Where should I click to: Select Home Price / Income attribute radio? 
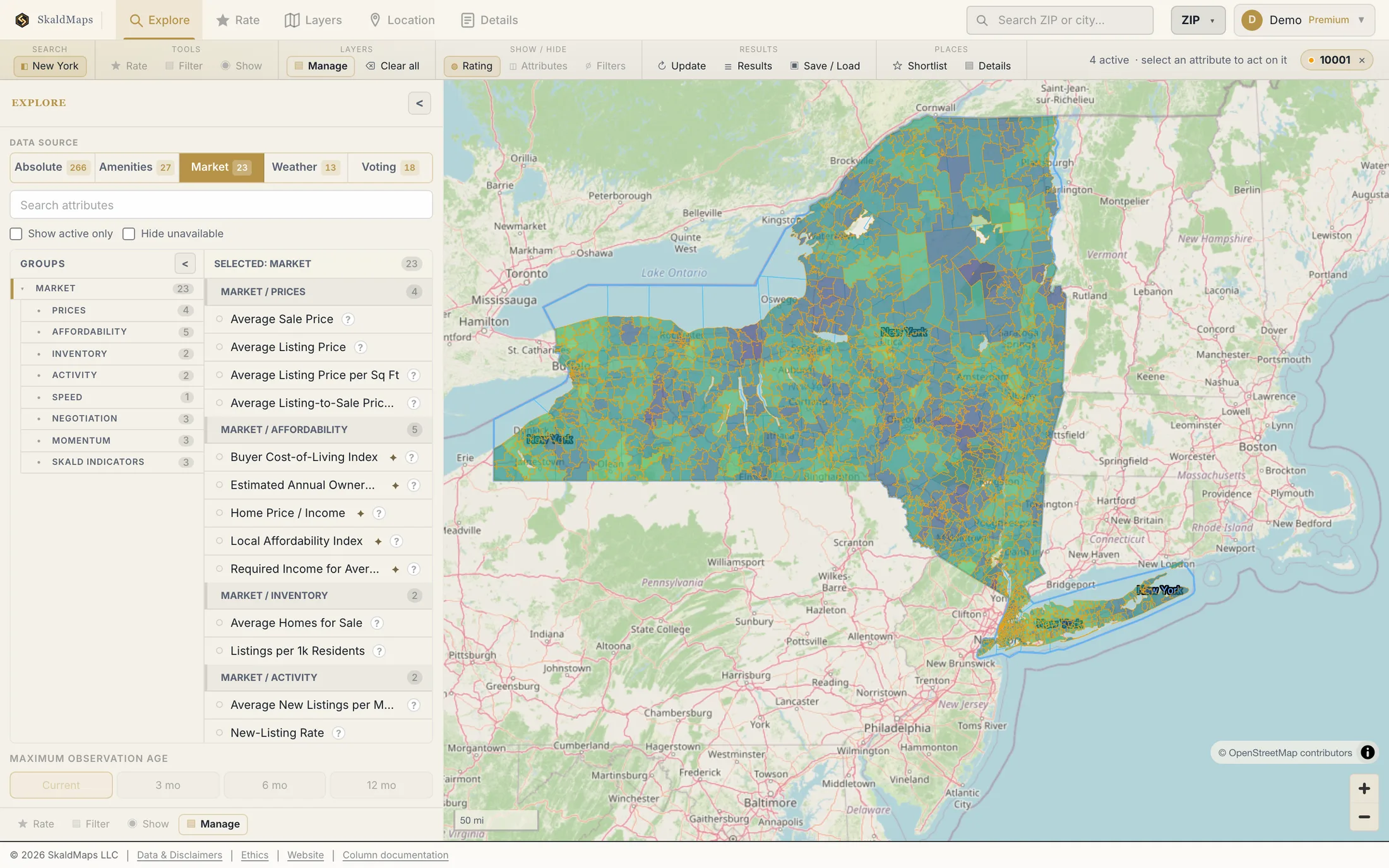pyautogui.click(x=219, y=513)
